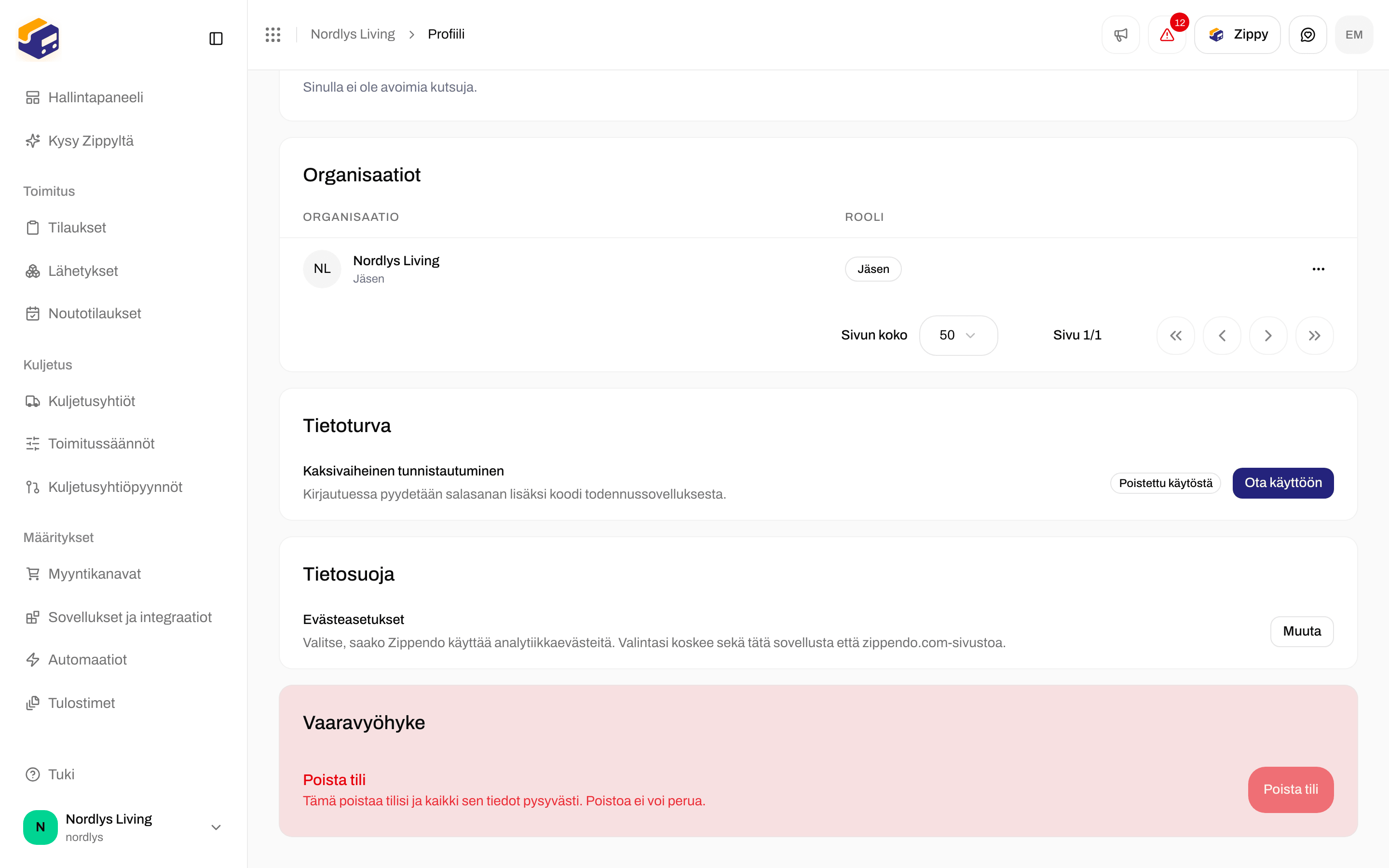Image resolution: width=1389 pixels, height=868 pixels.
Task: Open Tulostimet printers page
Action: [x=123, y=703]
